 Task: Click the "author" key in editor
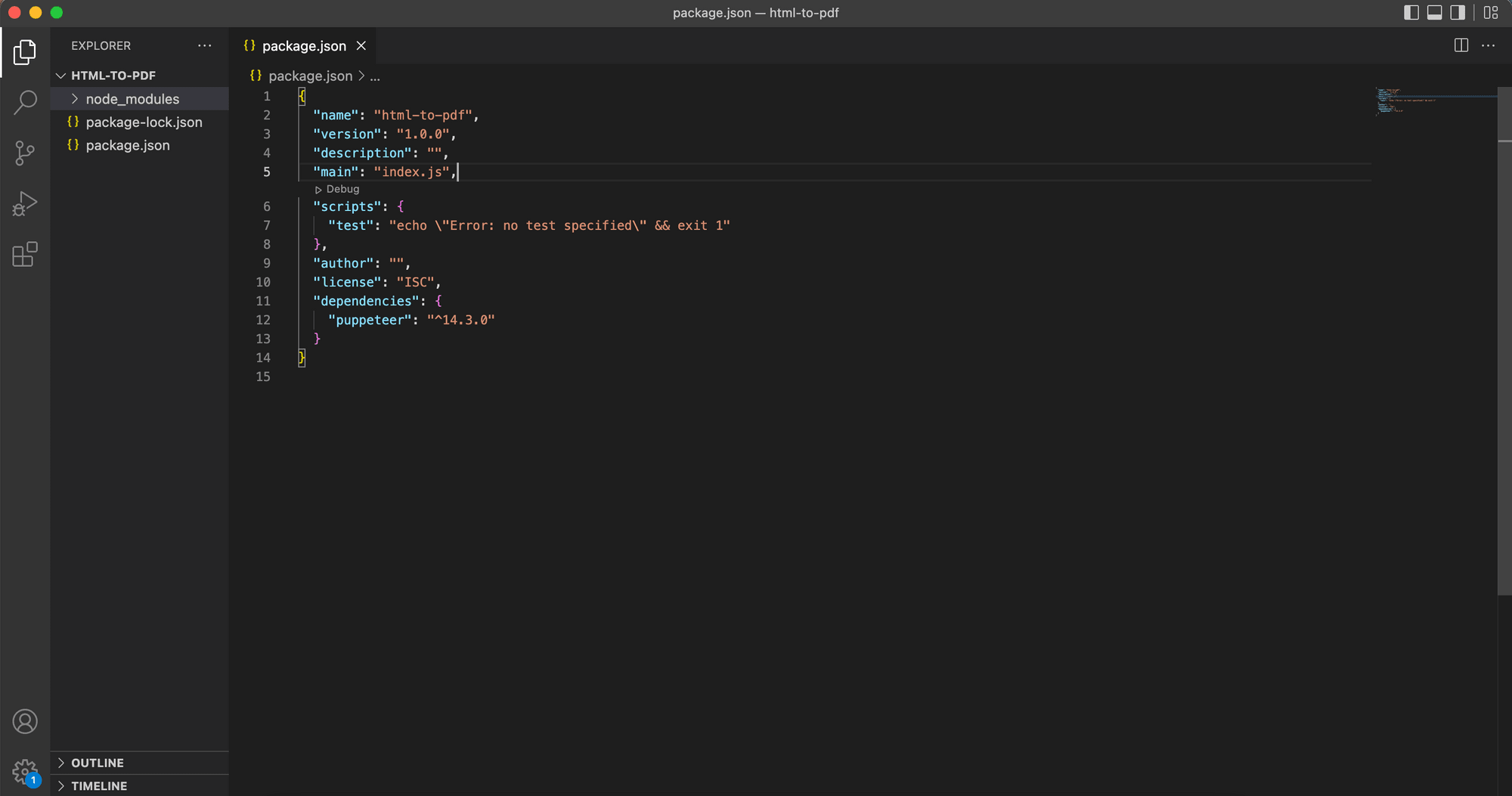343,263
